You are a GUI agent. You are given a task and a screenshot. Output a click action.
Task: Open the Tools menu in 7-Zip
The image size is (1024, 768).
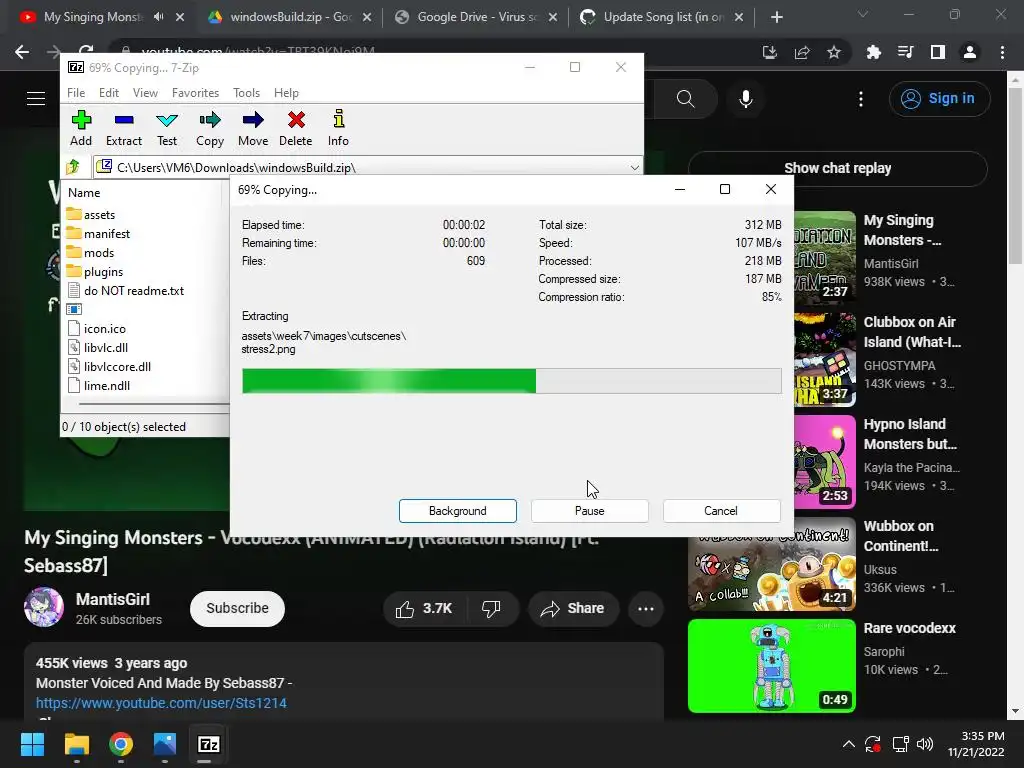pyautogui.click(x=246, y=93)
